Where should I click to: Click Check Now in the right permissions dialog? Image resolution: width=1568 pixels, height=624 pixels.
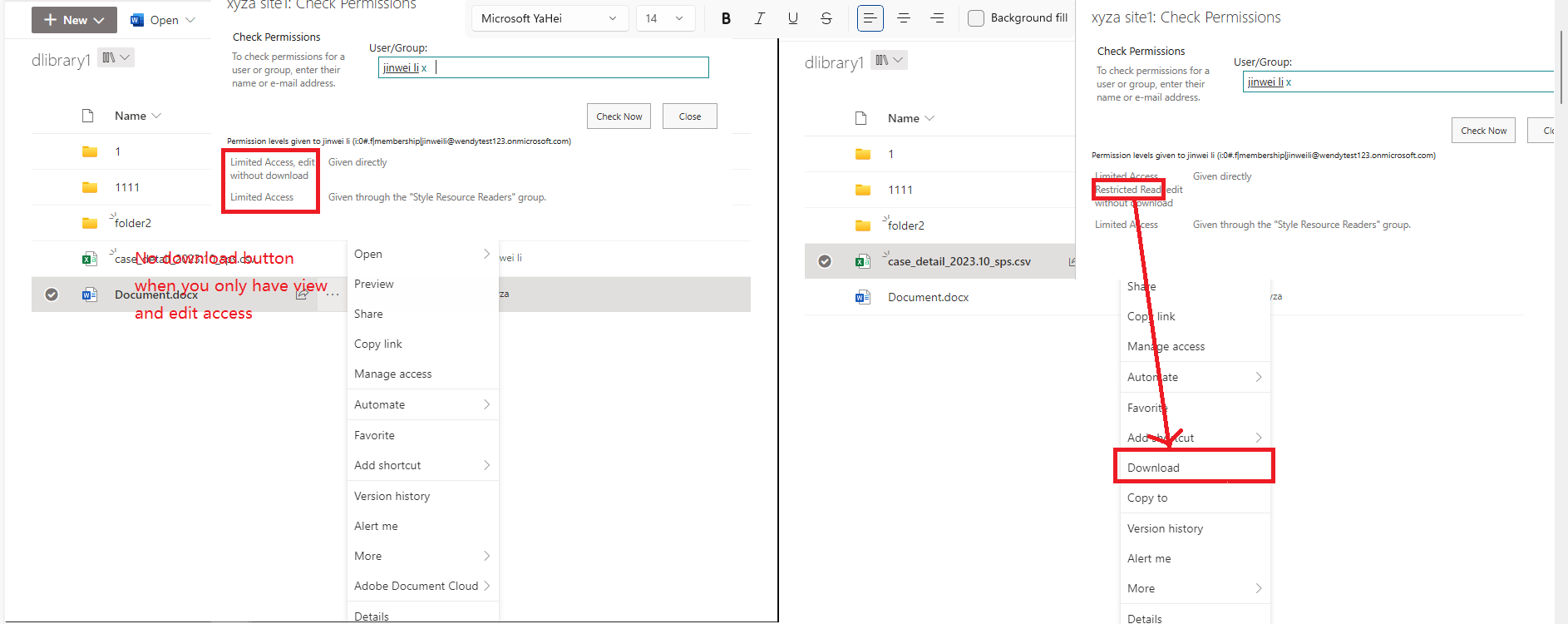[1484, 131]
